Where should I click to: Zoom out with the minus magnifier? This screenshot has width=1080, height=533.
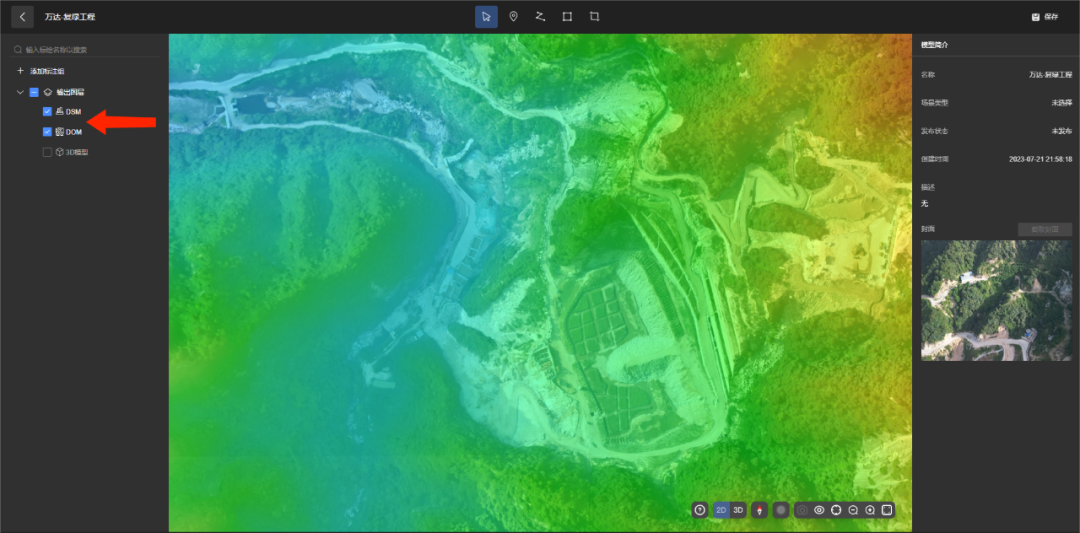click(853, 510)
